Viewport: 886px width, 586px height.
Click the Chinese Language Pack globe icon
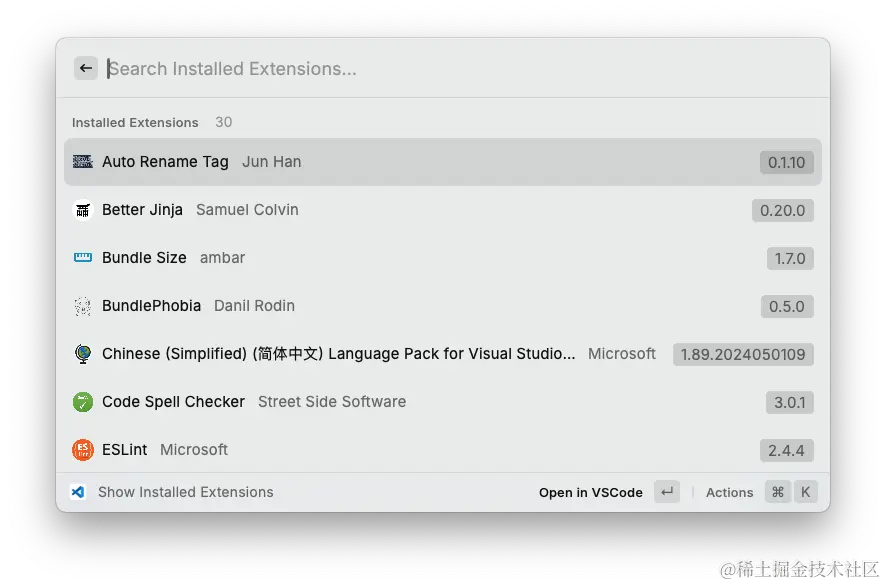tap(83, 354)
